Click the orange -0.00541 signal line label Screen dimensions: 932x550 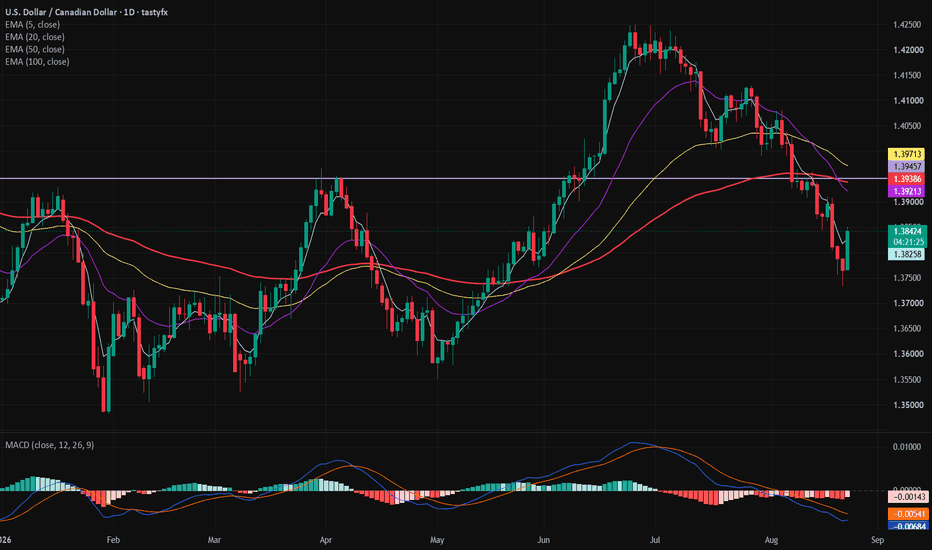[x=908, y=514]
